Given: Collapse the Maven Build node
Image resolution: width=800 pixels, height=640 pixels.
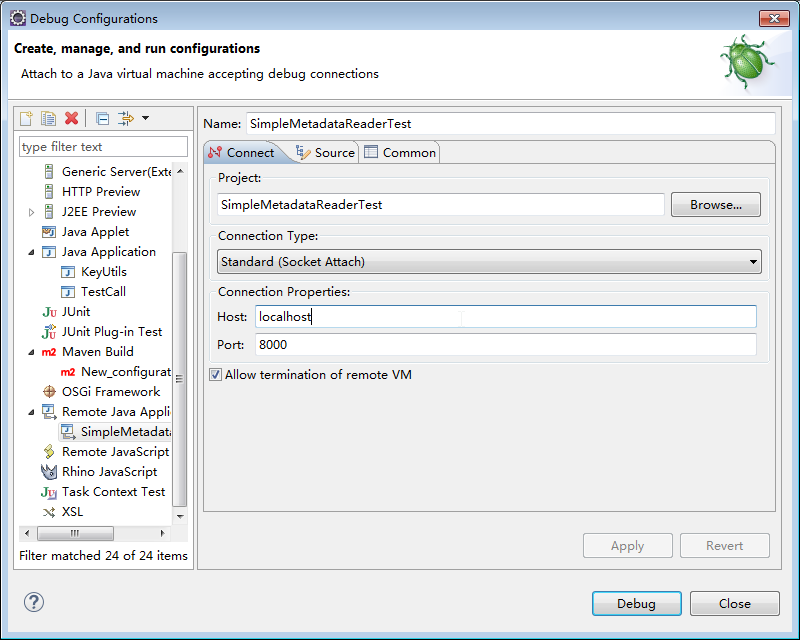Looking at the screenshot, I should 31,352.
